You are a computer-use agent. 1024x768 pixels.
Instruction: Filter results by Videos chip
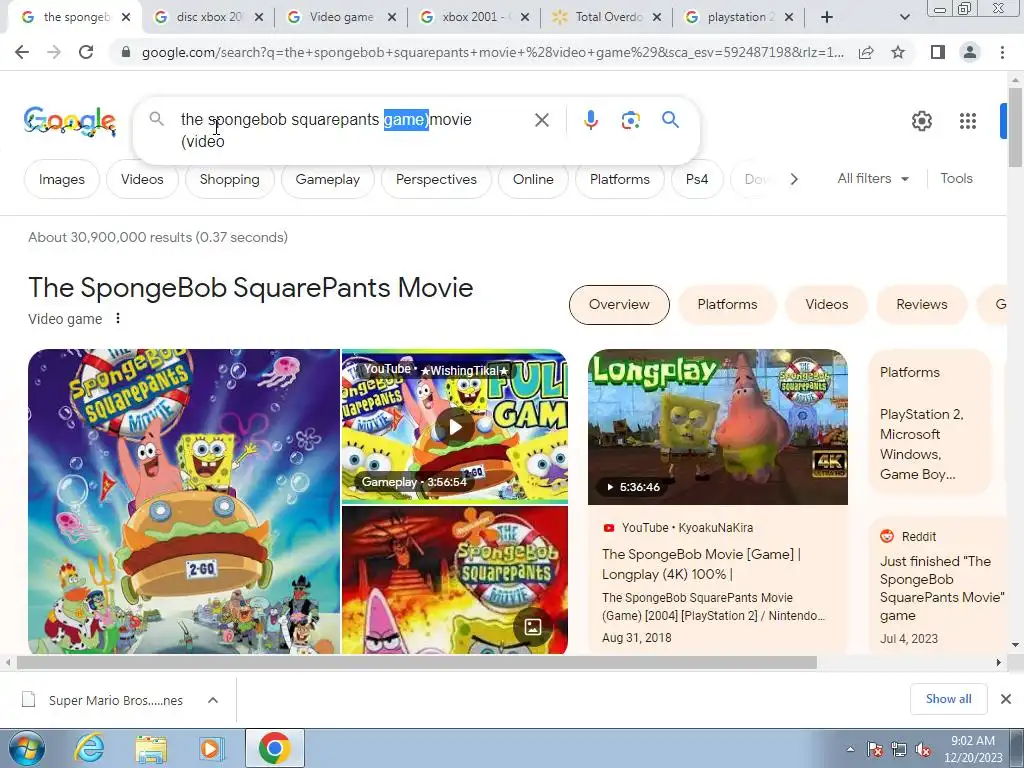pos(142,179)
